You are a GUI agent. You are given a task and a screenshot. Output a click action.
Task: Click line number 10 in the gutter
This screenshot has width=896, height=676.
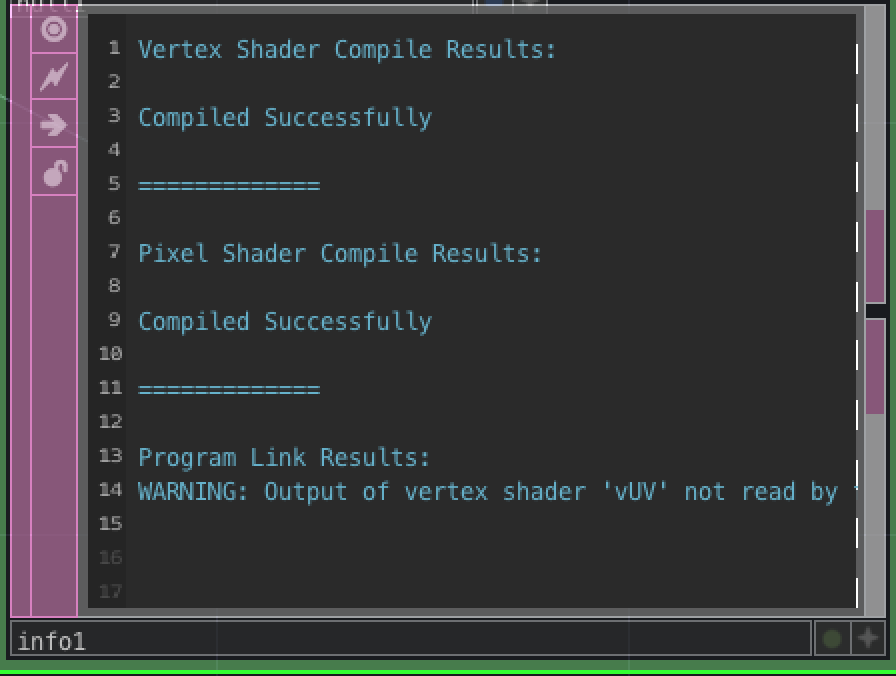(110, 354)
